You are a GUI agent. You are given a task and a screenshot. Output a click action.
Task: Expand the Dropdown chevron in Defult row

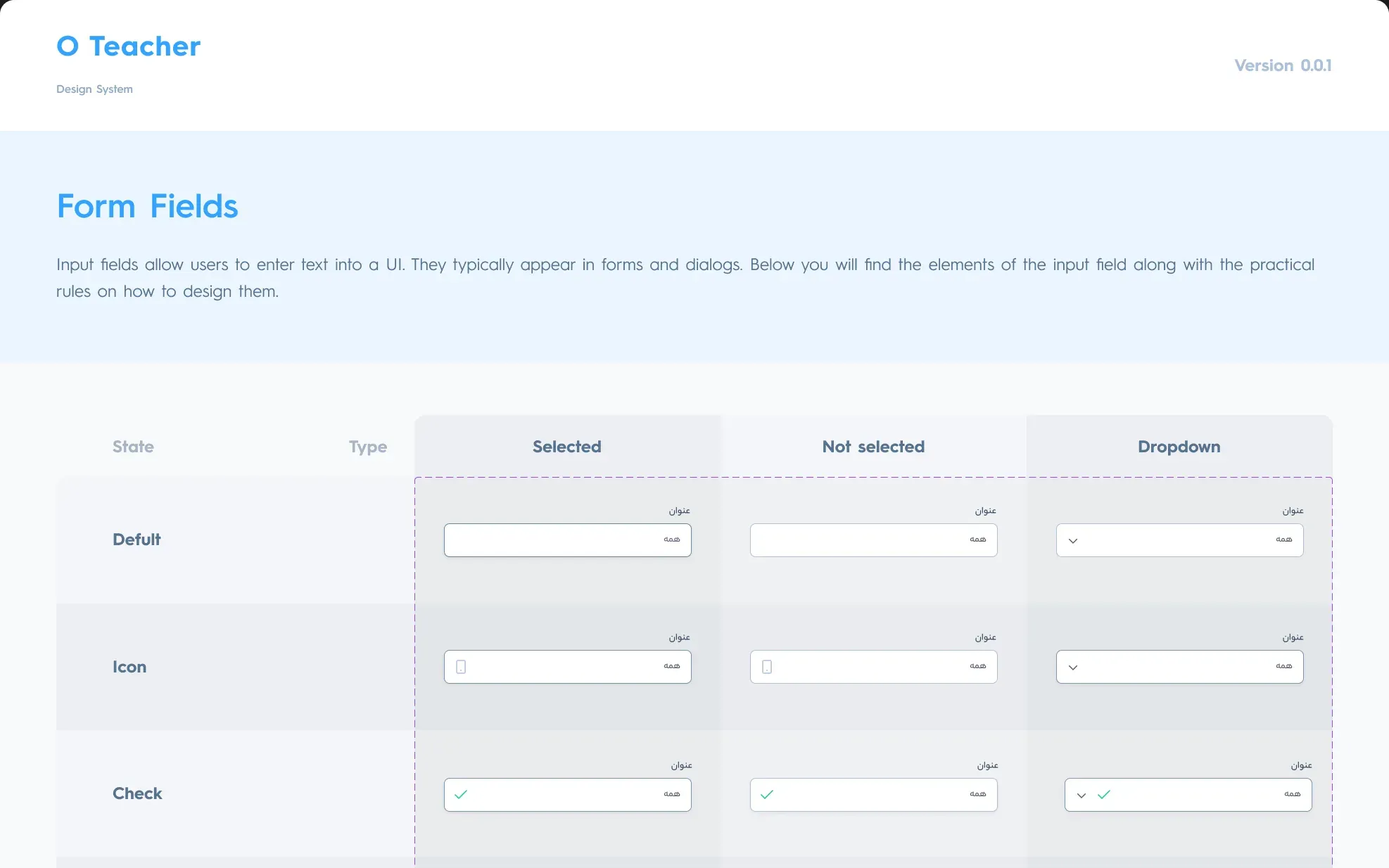pyautogui.click(x=1073, y=541)
